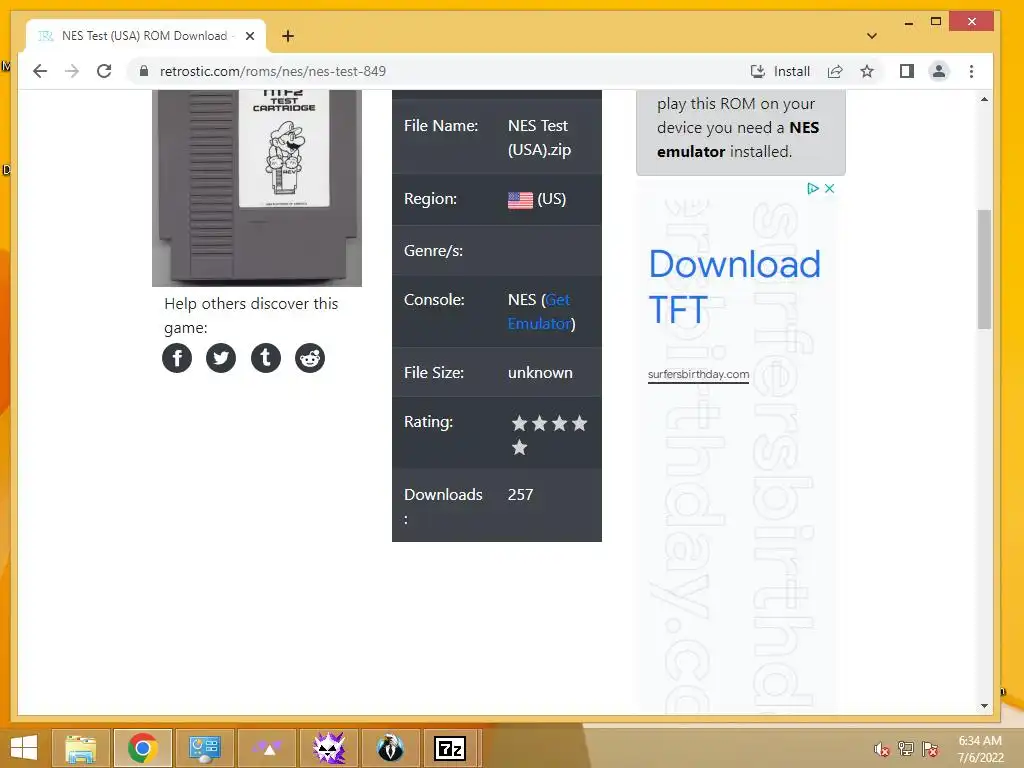Rate the ROM with the fifth star
Viewport: 1024px width, 768px height.
519,448
